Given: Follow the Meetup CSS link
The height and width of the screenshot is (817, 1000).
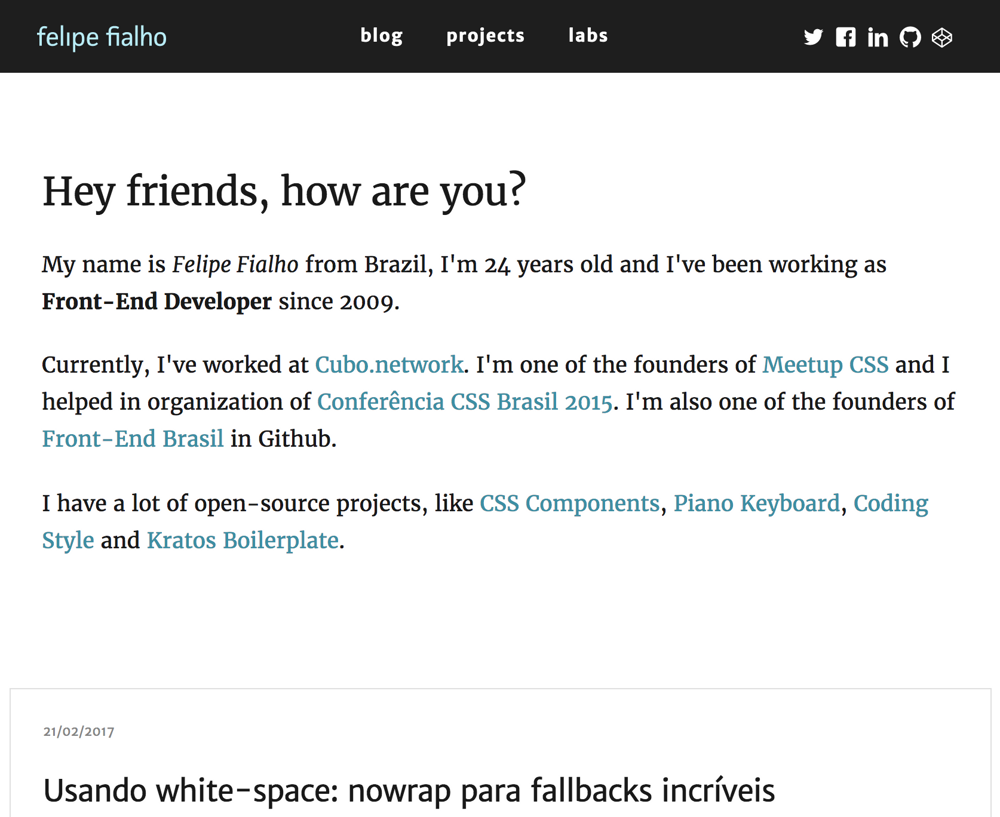Looking at the screenshot, I should click(825, 365).
